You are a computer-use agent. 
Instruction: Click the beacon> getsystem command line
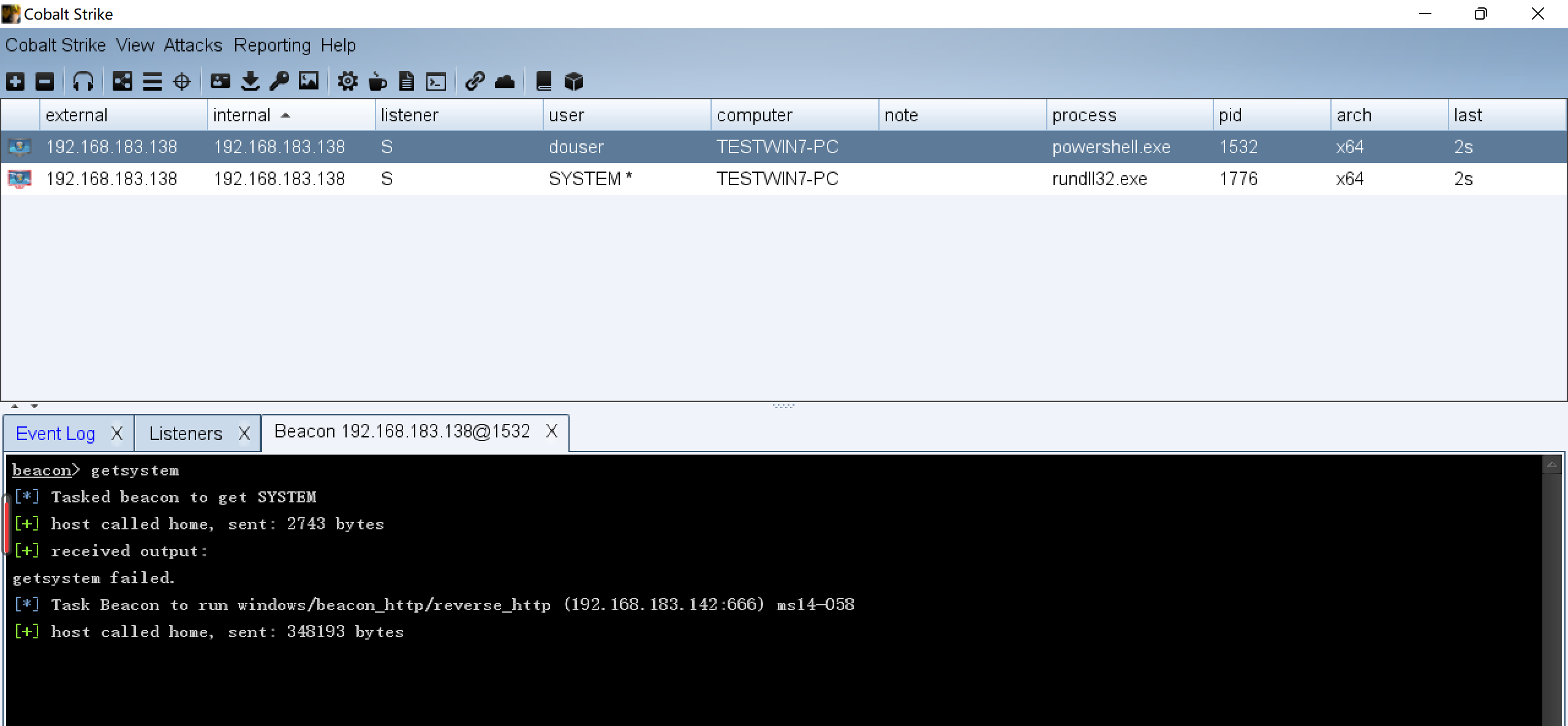(x=96, y=471)
